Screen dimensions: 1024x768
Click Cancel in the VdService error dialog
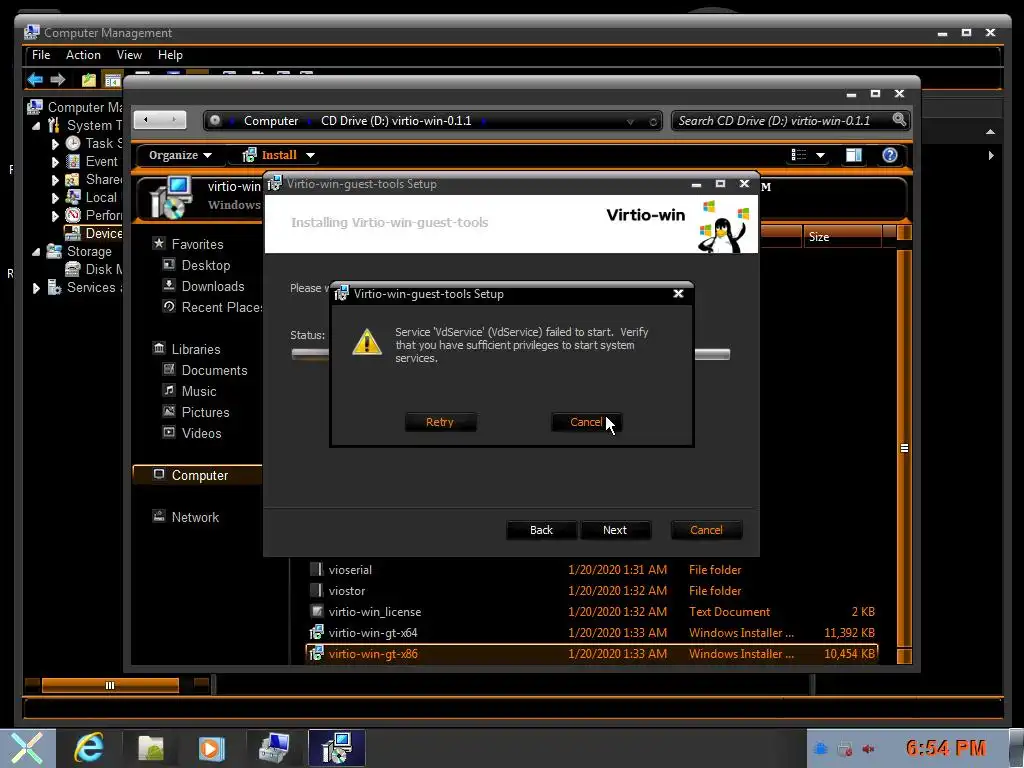586,422
